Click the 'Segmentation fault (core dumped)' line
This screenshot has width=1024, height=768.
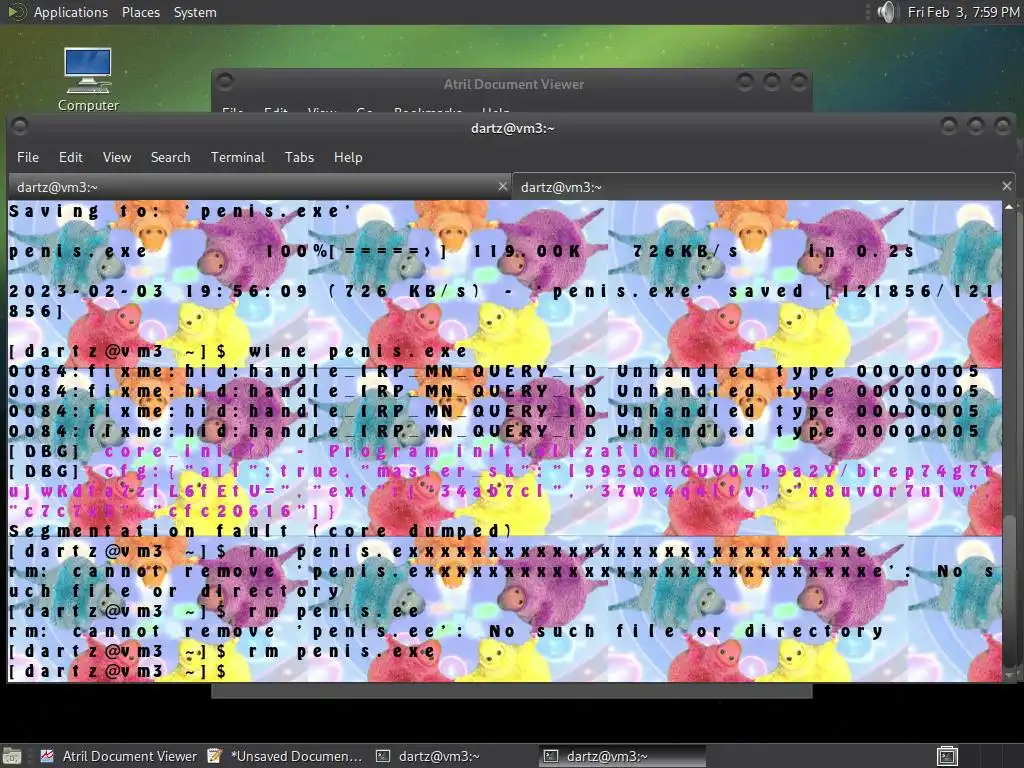261,532
